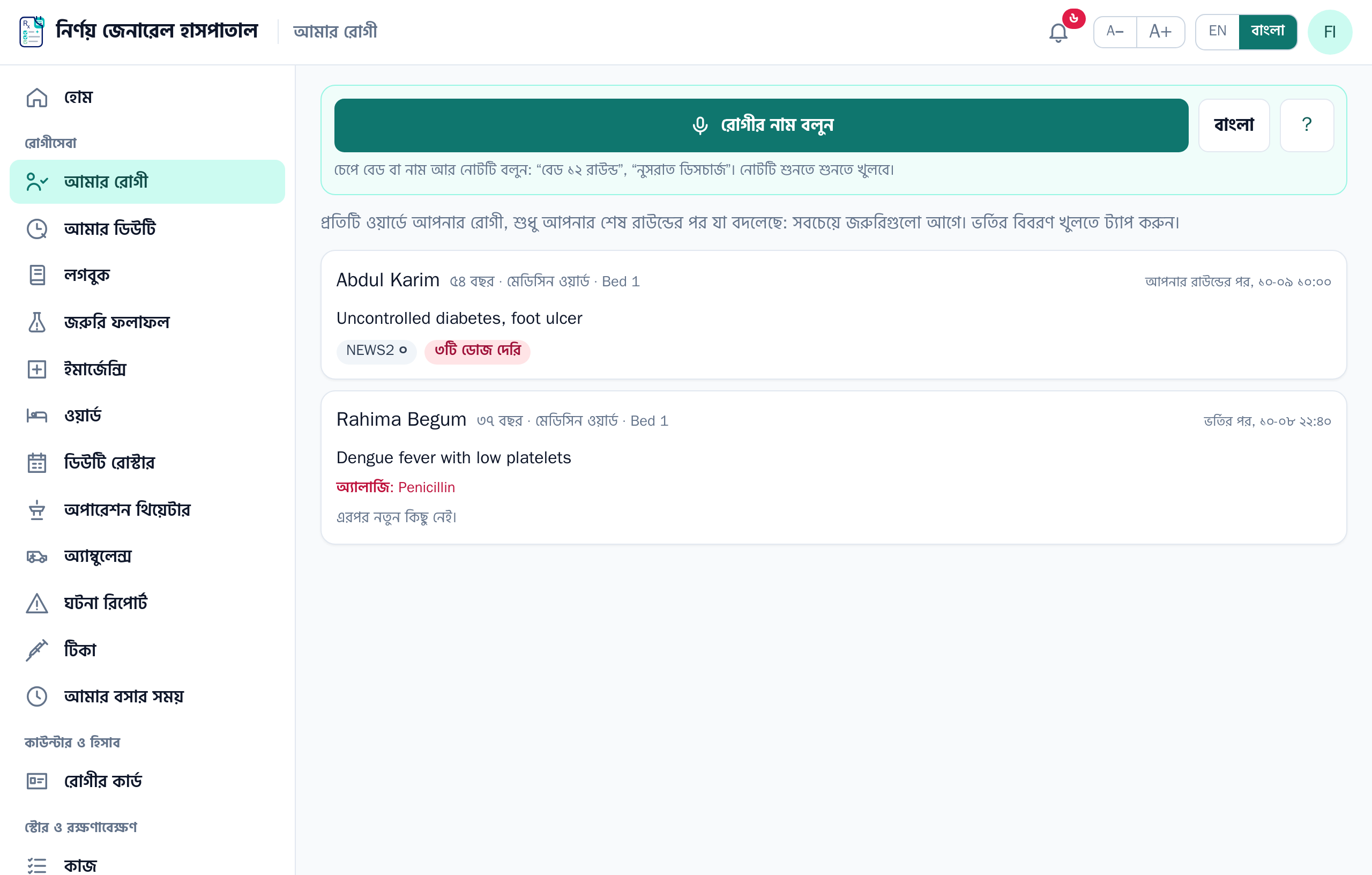Click the অ্যাম্বুলেন্স vehicle icon

click(37, 556)
